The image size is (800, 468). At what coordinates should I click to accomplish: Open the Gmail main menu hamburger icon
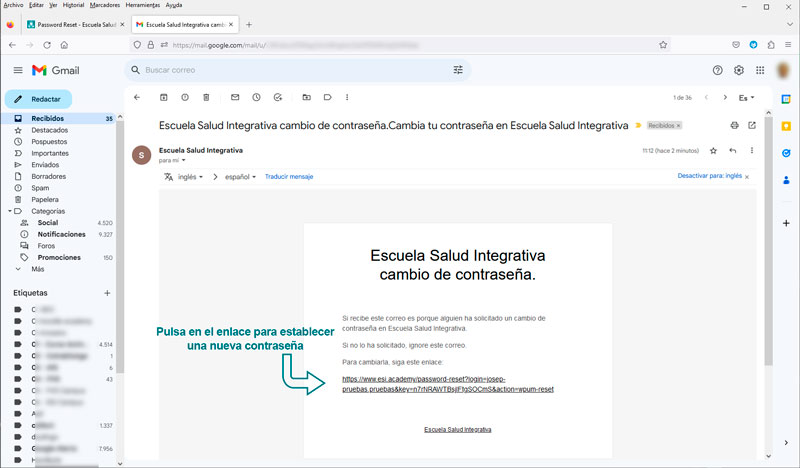(18, 70)
